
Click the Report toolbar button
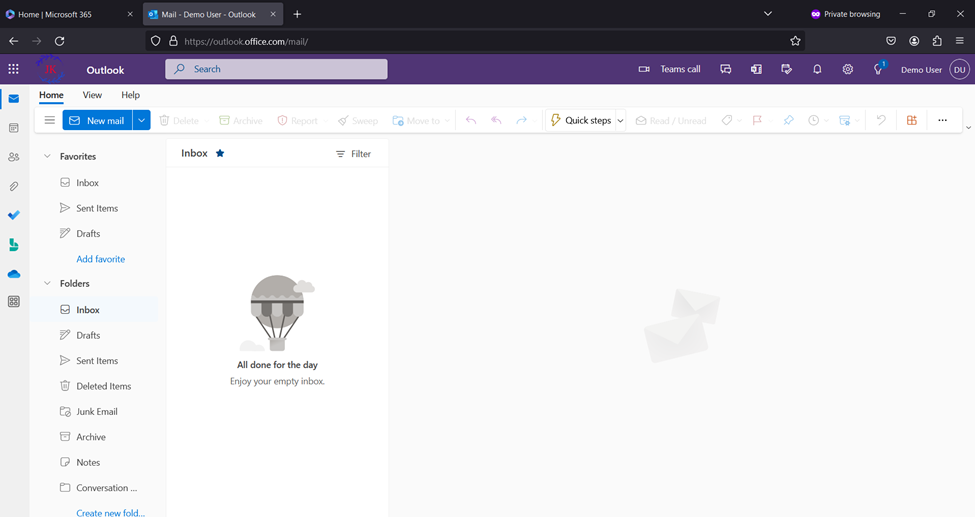[298, 121]
